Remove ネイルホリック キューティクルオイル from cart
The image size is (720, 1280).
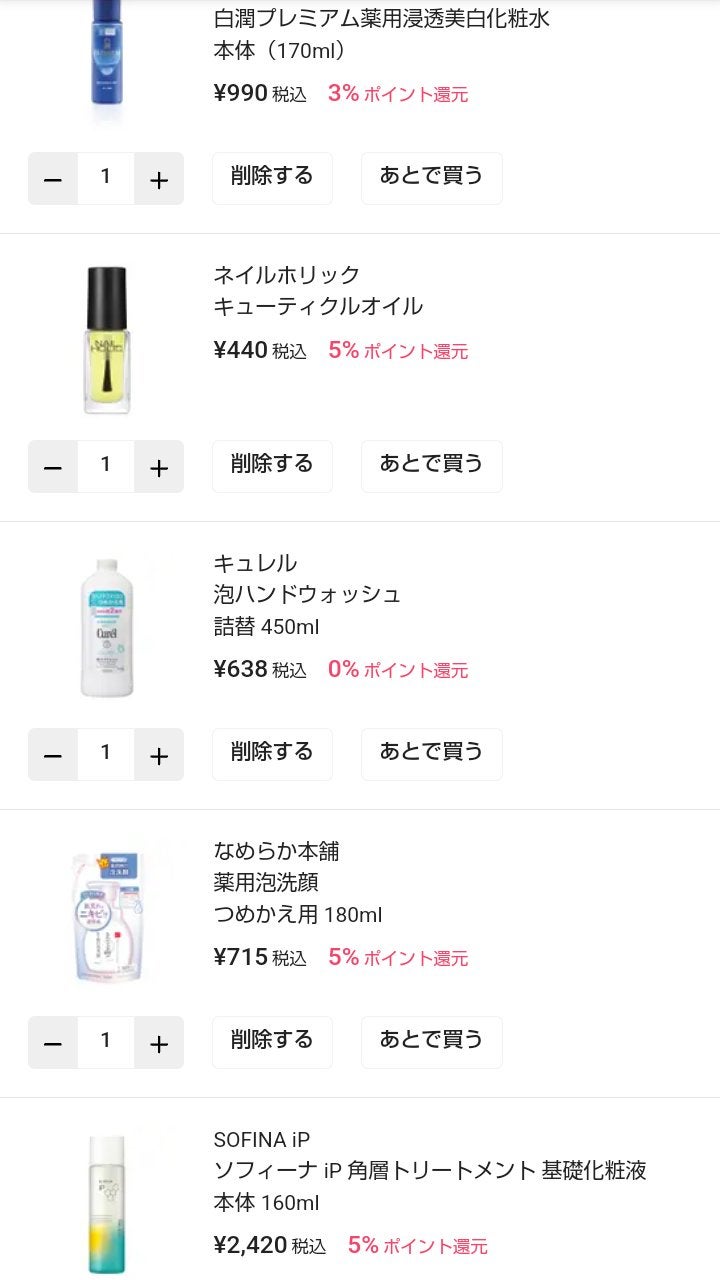[272, 466]
